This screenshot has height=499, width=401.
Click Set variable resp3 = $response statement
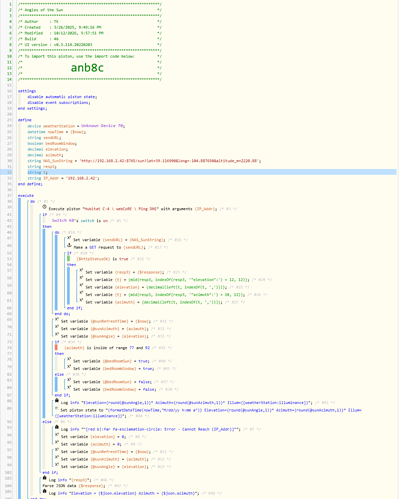pos(125,272)
